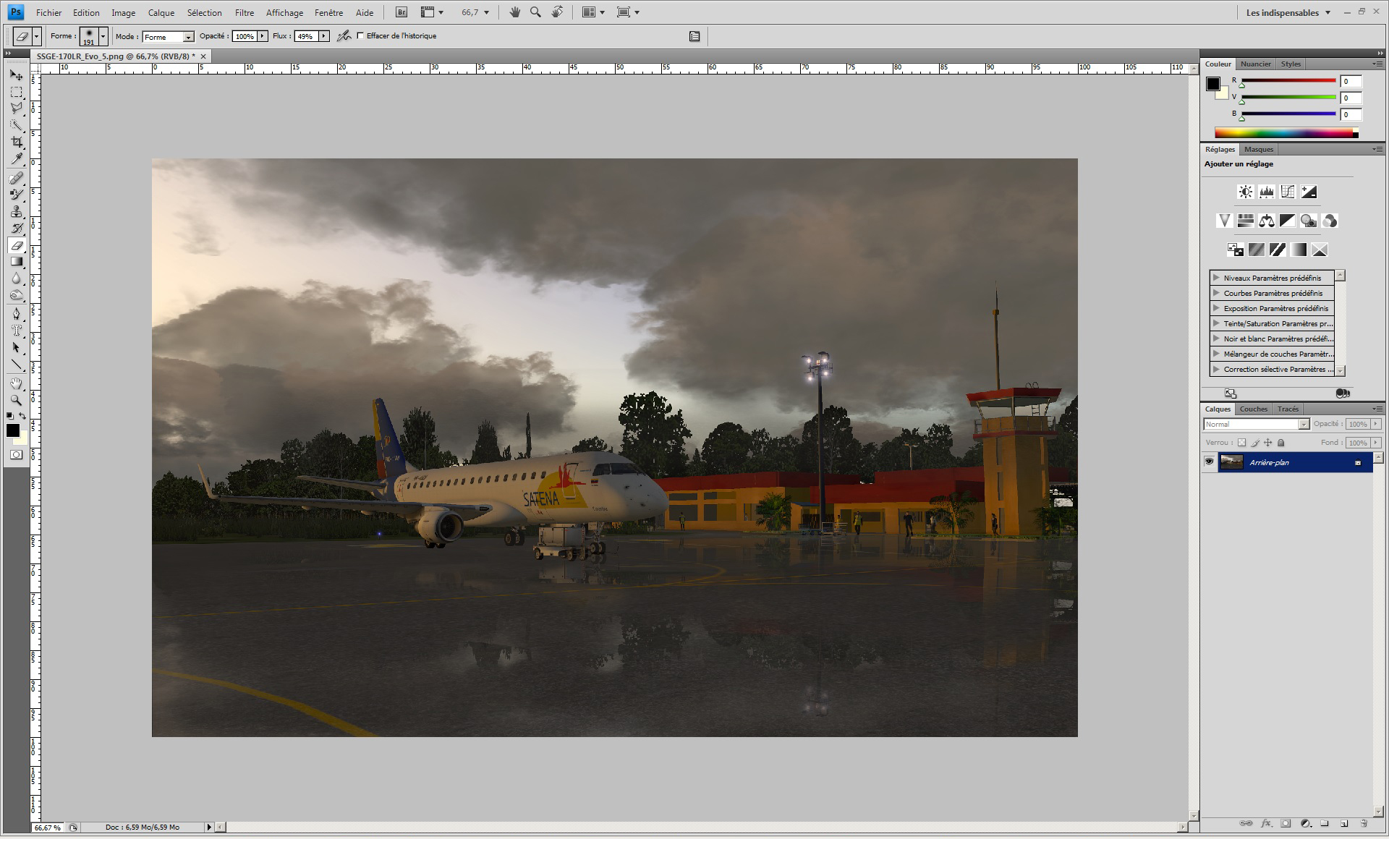Open the eraser Mode dropdown
The image size is (1389, 868).
point(188,37)
